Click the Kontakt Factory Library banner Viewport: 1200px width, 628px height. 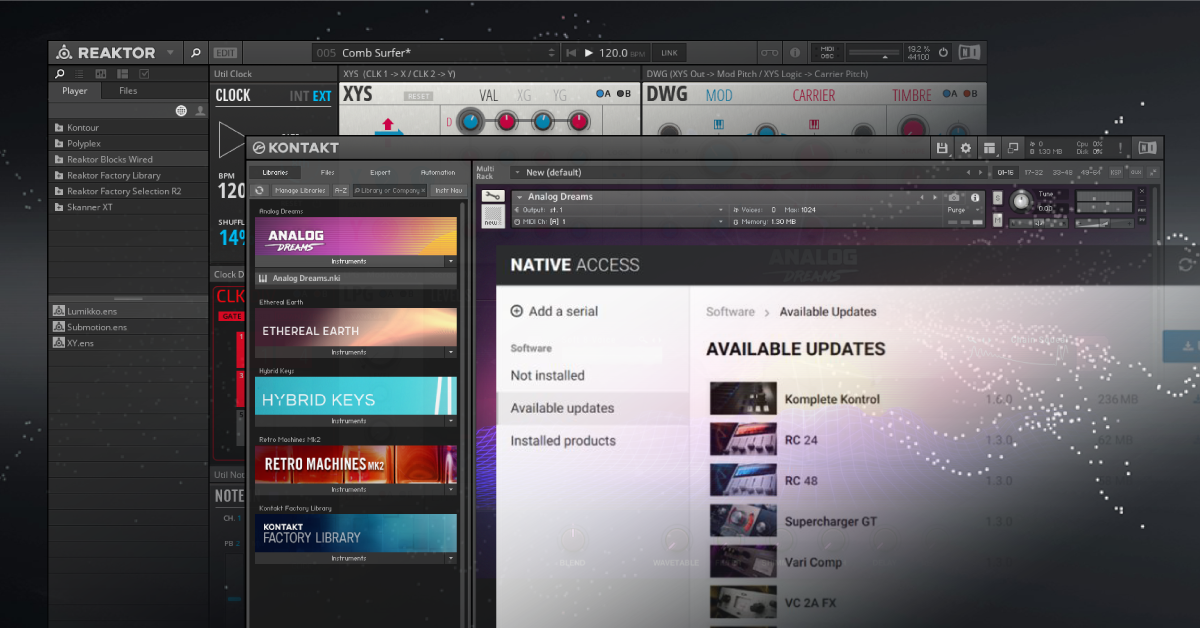tap(356, 533)
